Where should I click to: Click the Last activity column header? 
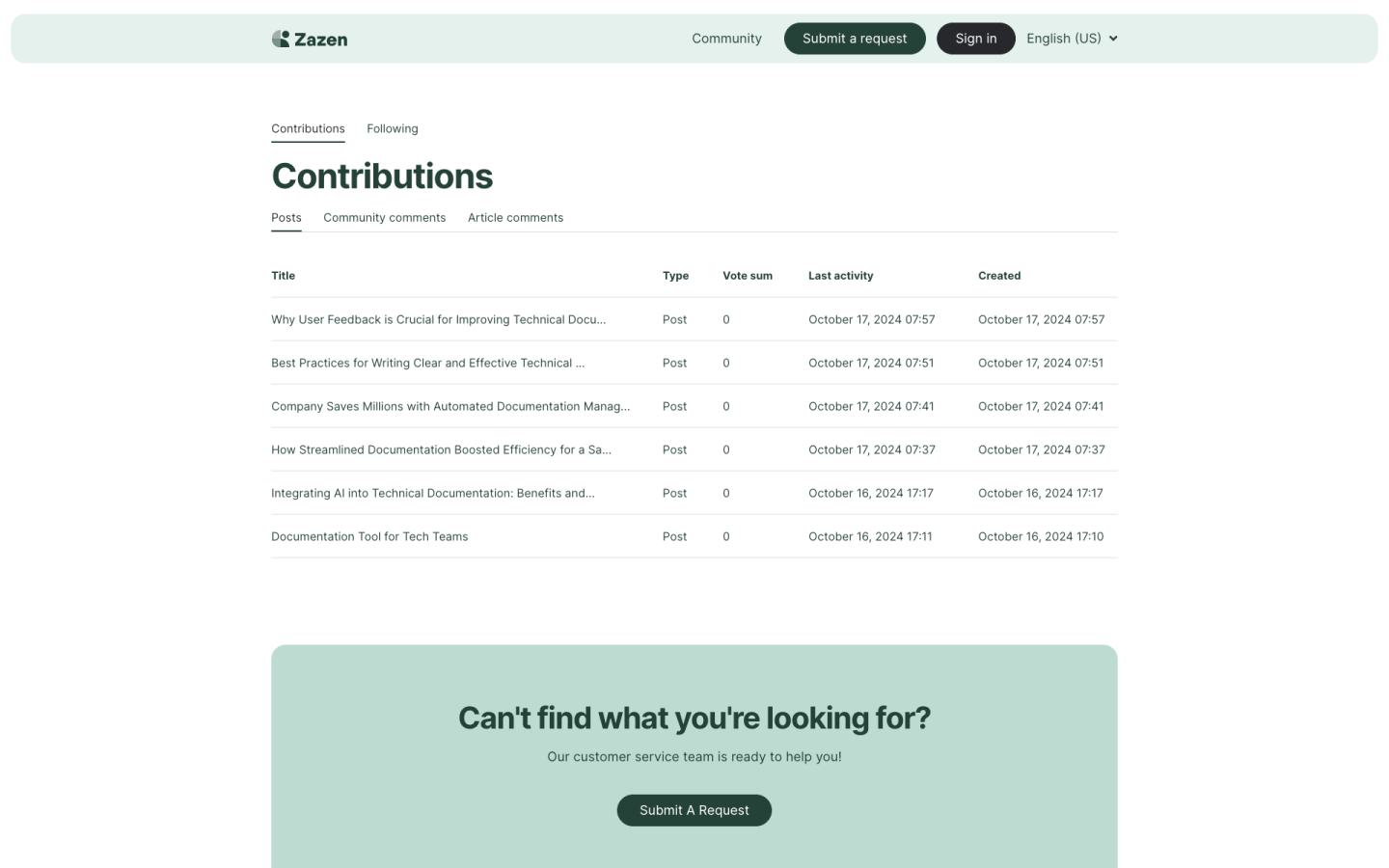840,276
